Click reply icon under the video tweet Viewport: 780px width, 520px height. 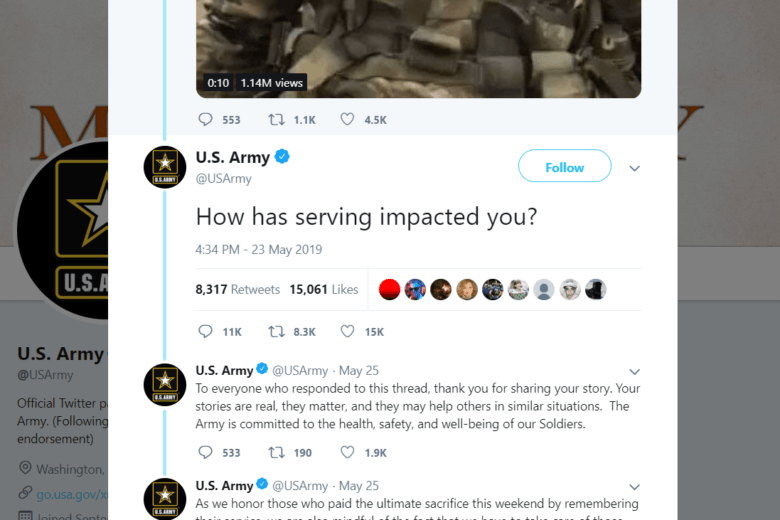(x=206, y=119)
